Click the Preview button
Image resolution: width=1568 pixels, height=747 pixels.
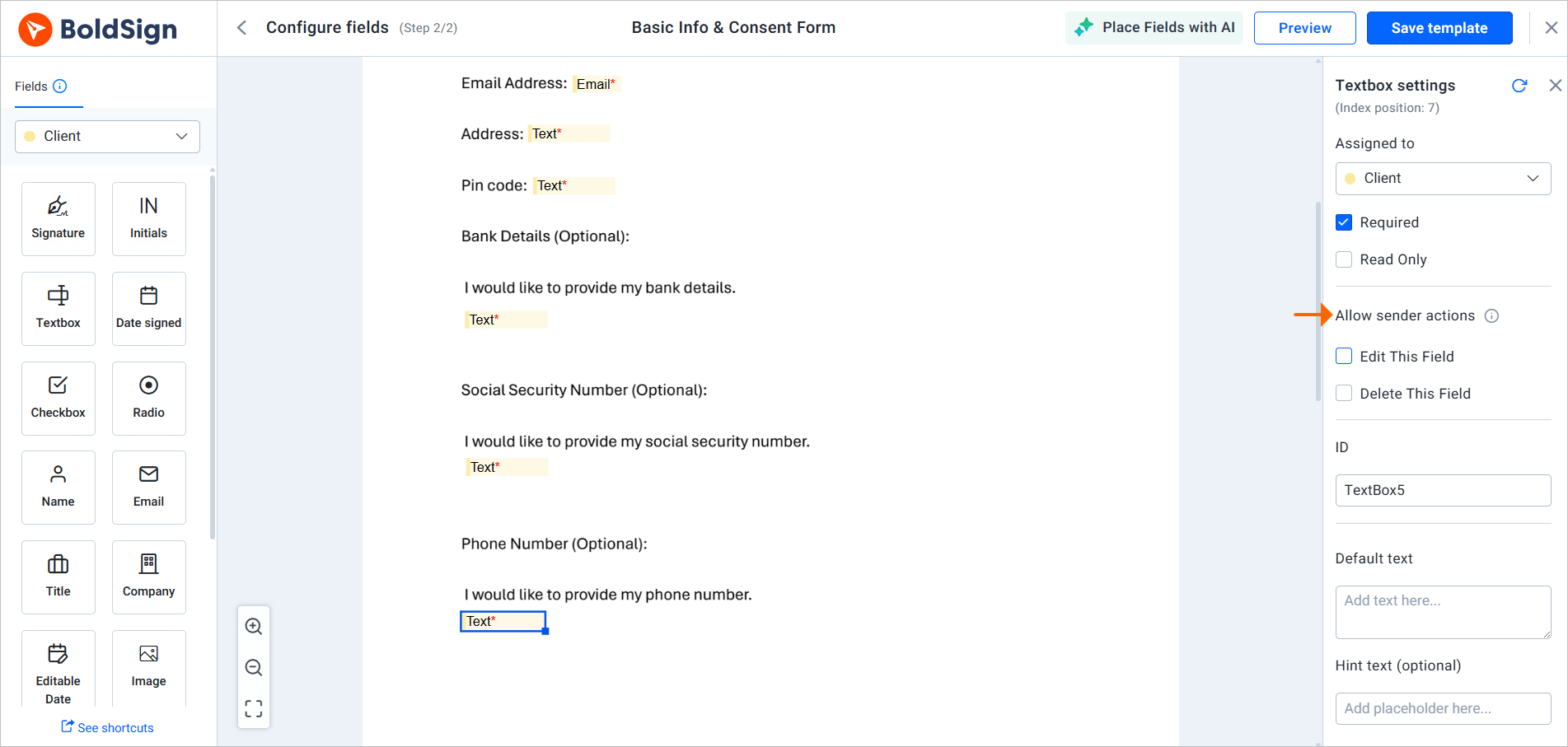pyautogui.click(x=1304, y=28)
